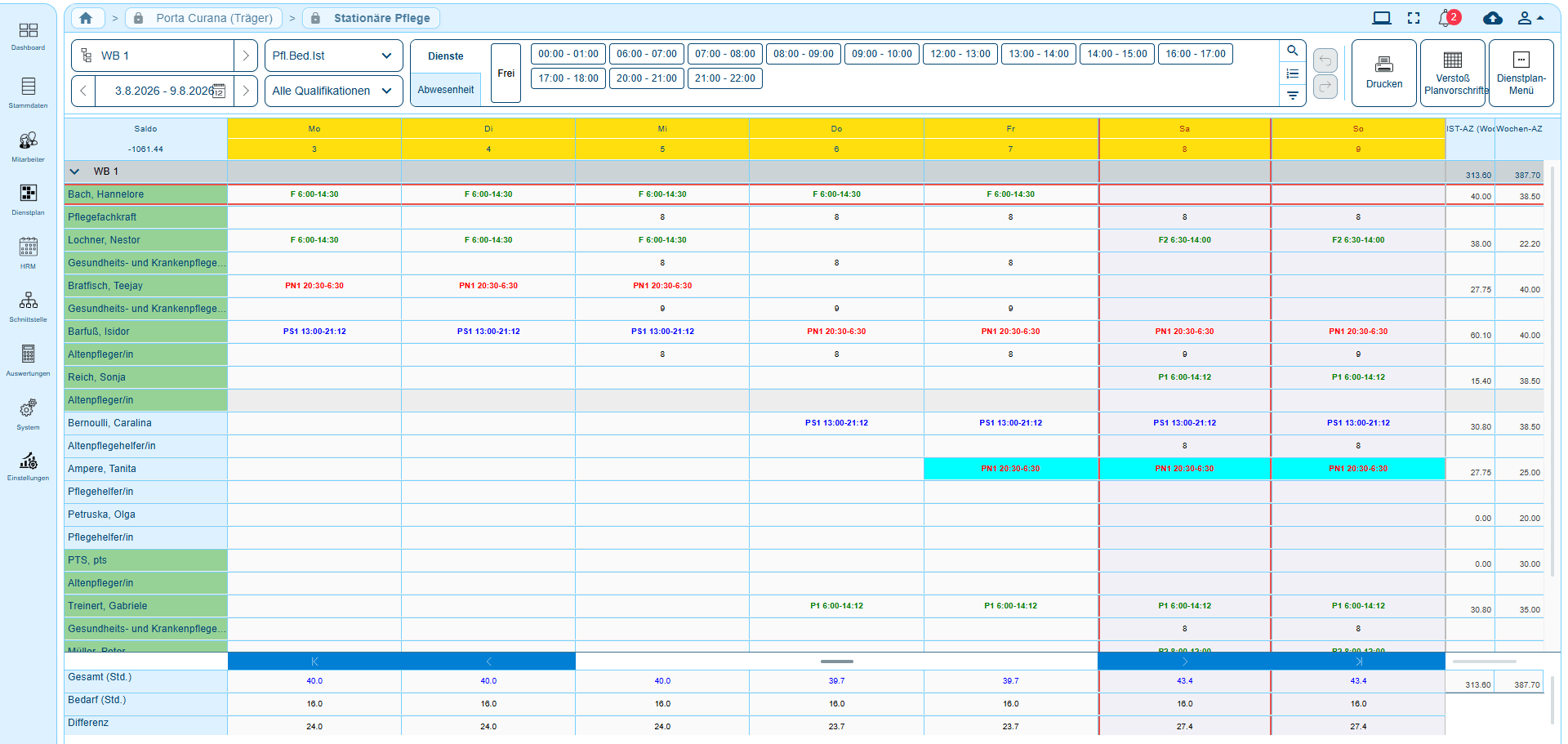Image resolution: width=1568 pixels, height=744 pixels.
Task: Click the home breadcrumb icon
Action: 86,18
